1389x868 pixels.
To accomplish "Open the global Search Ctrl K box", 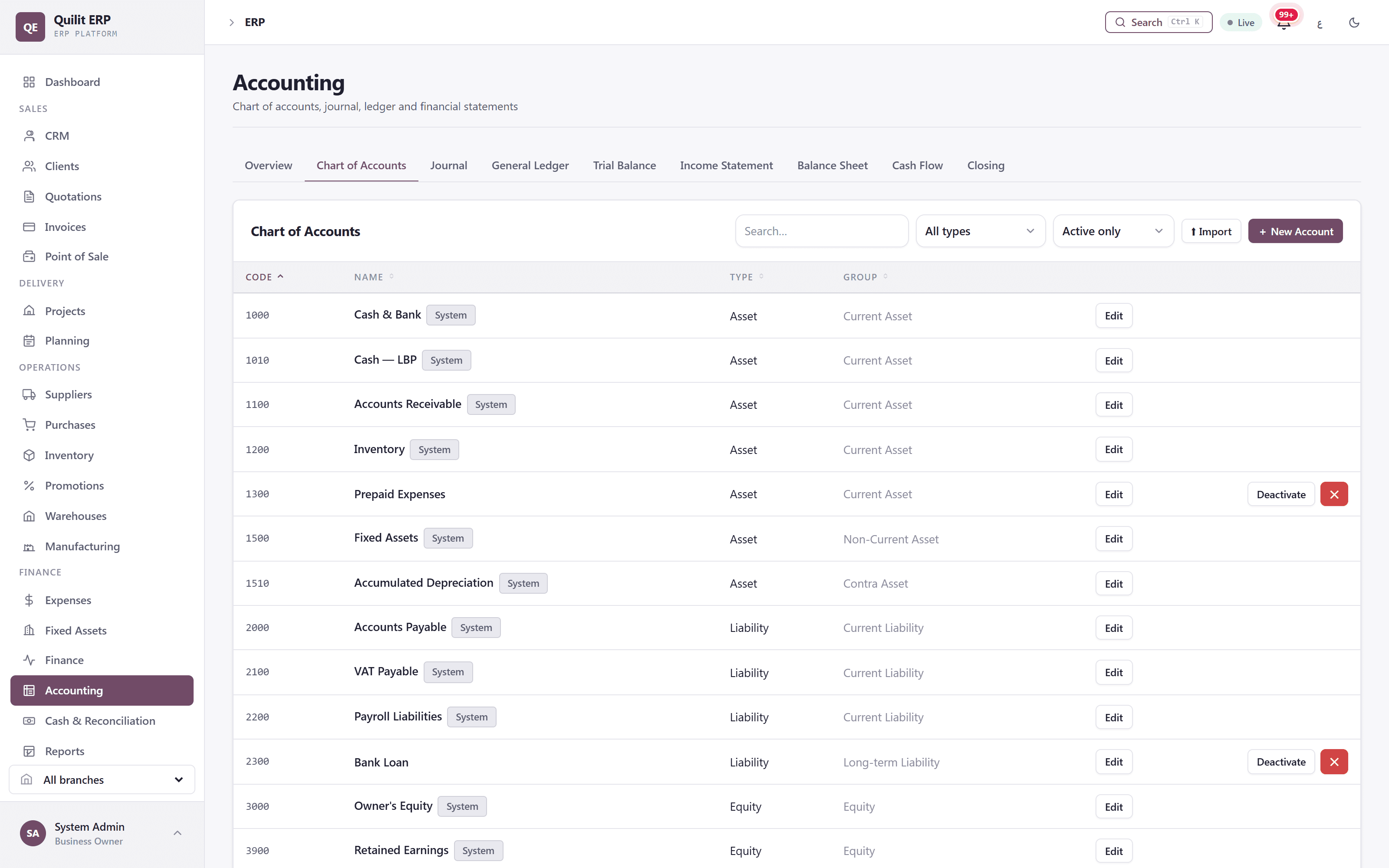I will [1158, 22].
